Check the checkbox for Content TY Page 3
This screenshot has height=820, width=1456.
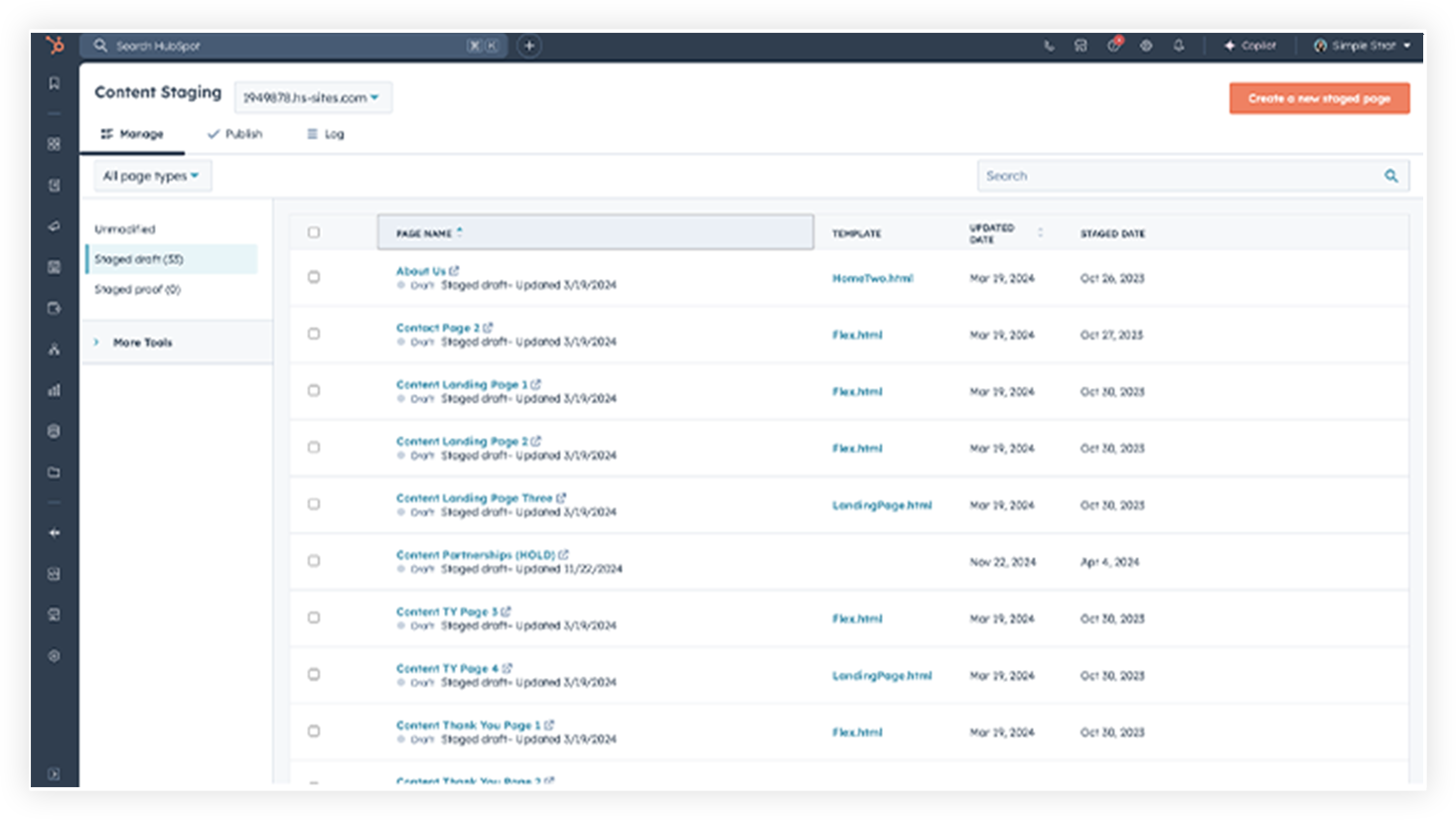click(x=314, y=616)
